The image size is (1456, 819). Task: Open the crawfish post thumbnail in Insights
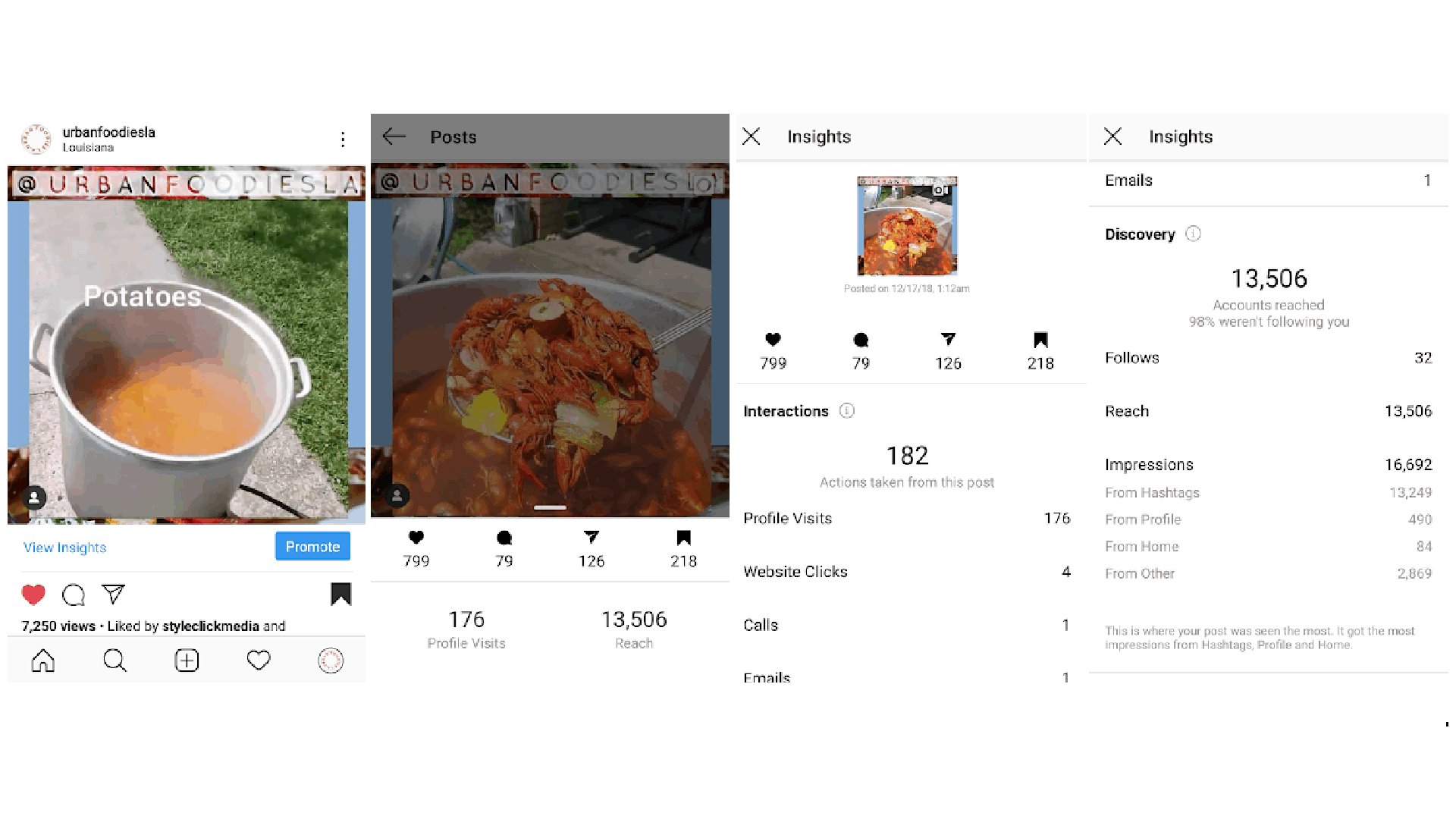907,226
